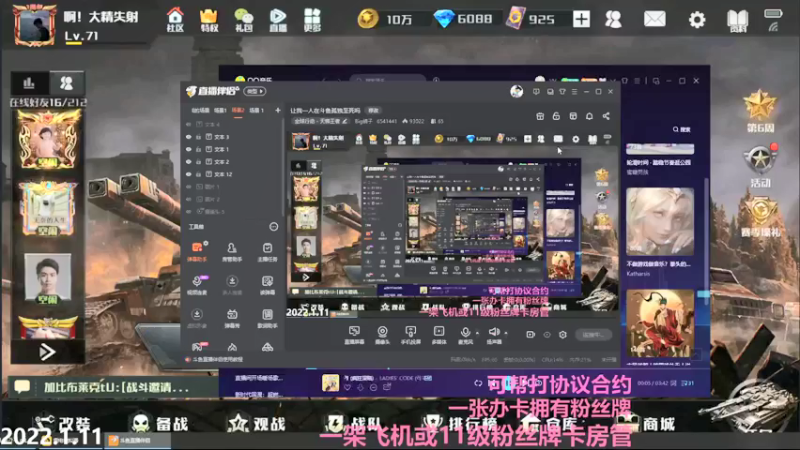Open 歌词助手 tool in toolbox
Viewport: 800px width, 450px height.
tap(267, 318)
